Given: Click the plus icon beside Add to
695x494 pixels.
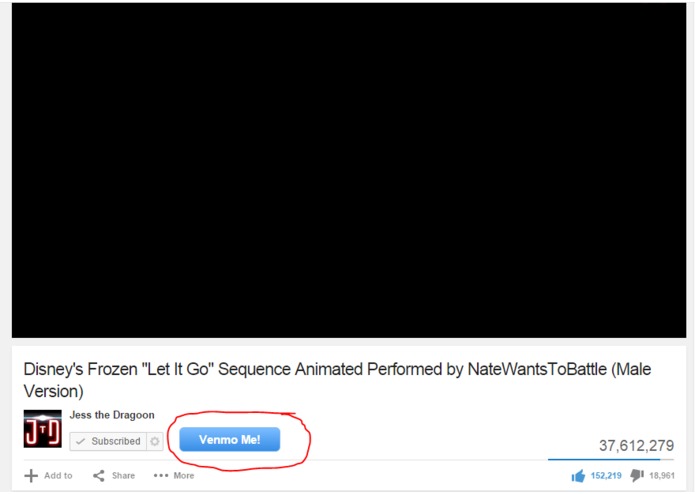Looking at the screenshot, I should (31, 476).
